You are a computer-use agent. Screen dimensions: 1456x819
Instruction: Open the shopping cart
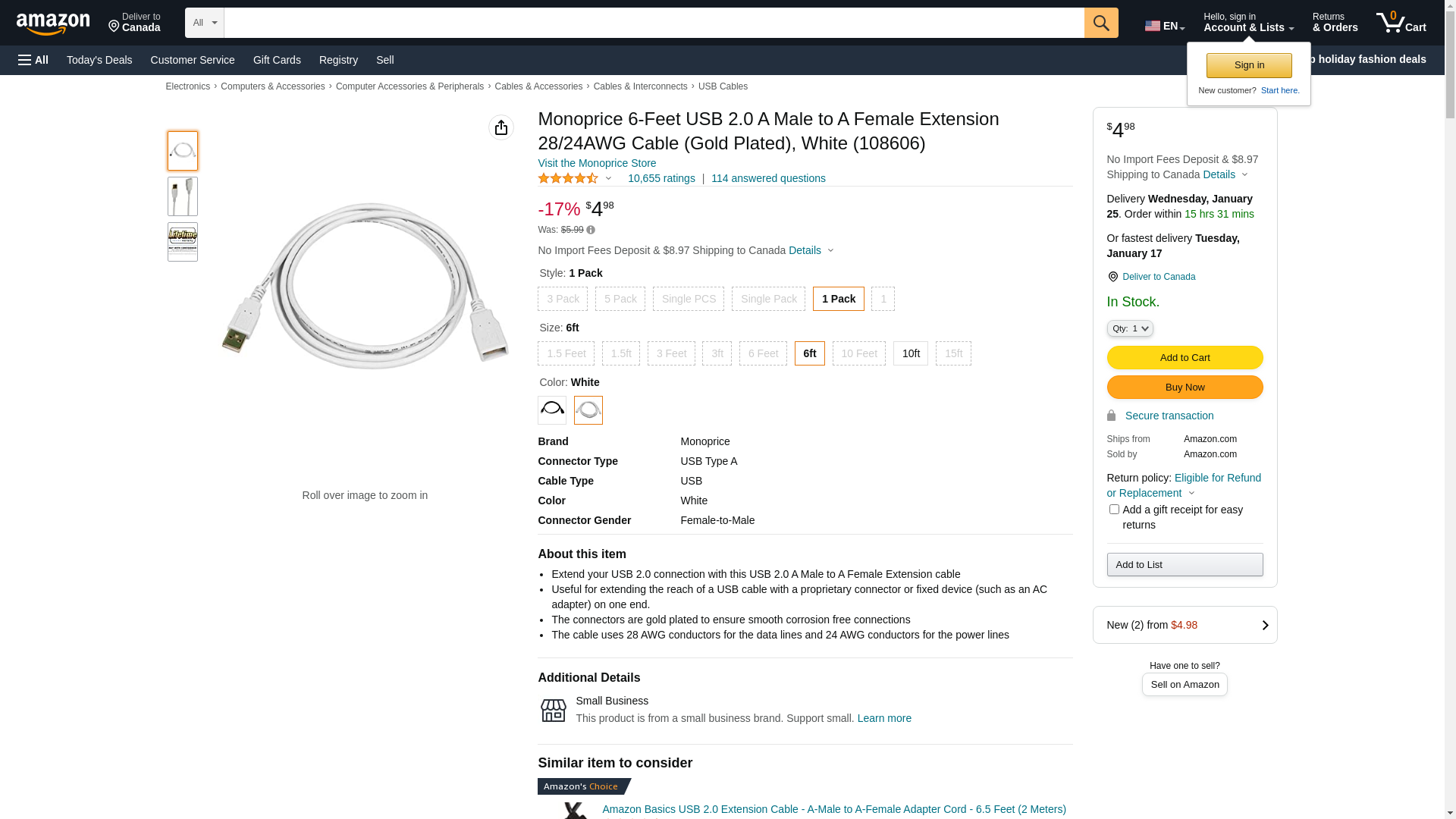click(1401, 23)
